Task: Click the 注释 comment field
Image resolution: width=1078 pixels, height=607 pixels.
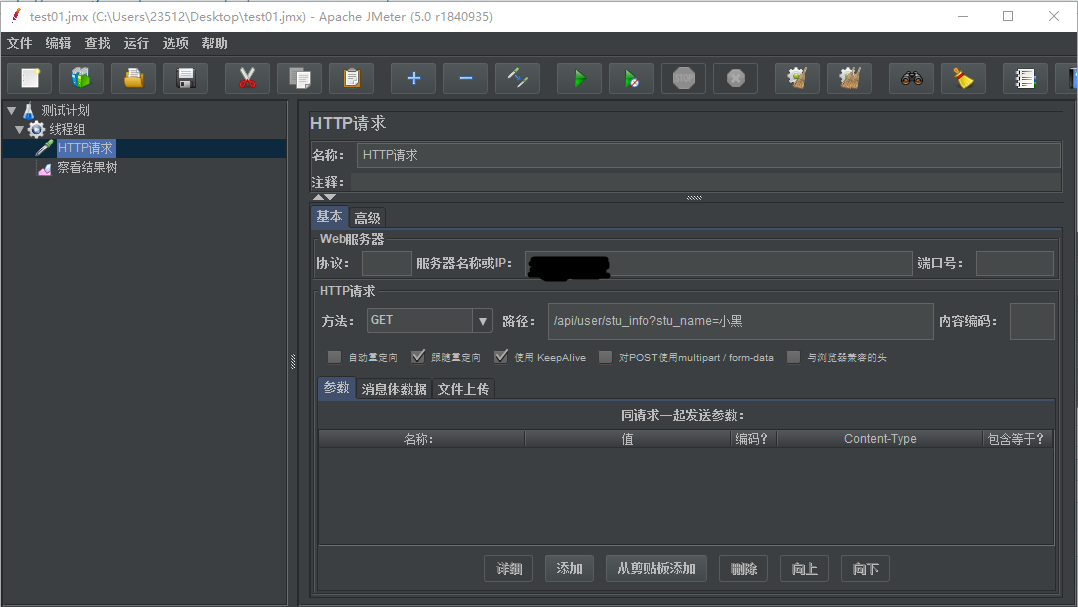Action: pos(706,182)
